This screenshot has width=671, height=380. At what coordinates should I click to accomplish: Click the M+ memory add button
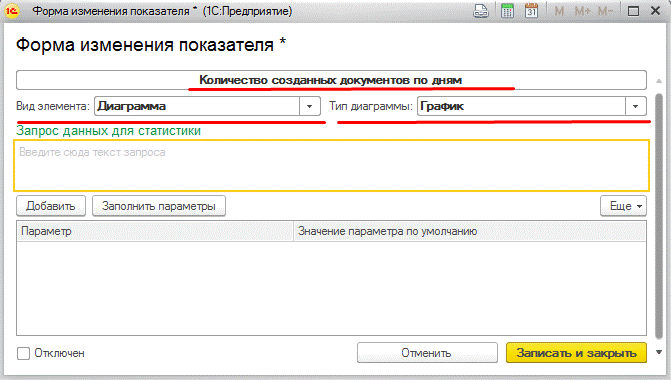point(582,11)
